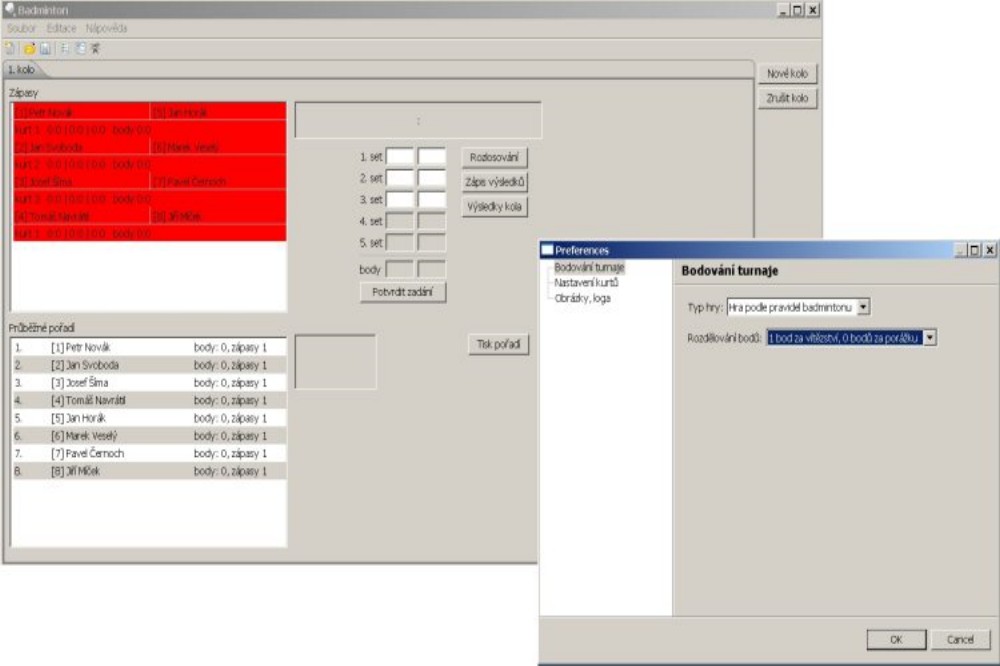
Task: Click the yellow open folder toolbar icon
Action: pyautogui.click(x=29, y=48)
